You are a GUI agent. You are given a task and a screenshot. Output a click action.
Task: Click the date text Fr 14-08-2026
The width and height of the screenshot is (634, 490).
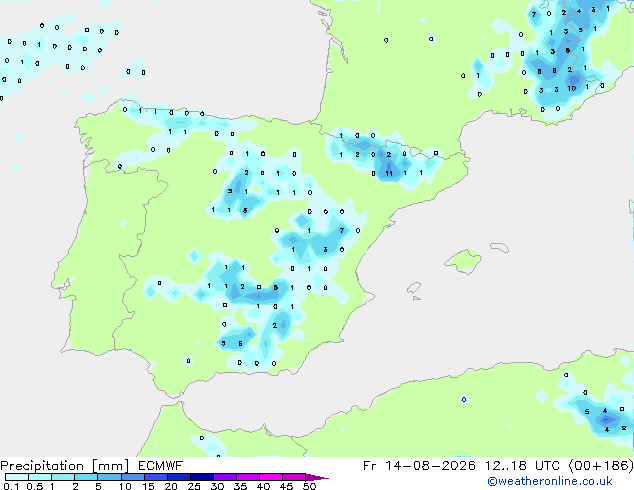coord(419,466)
